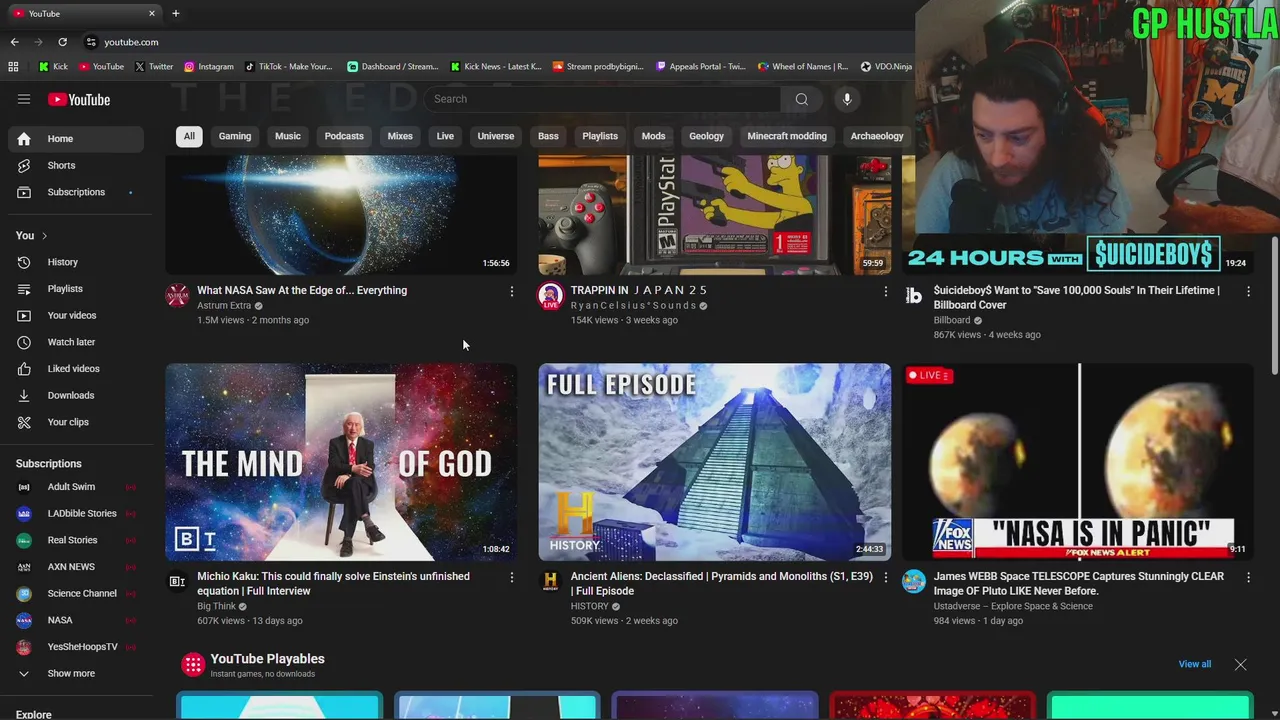Select the Music filter chip
This screenshot has width=1280, height=720.
[288, 136]
